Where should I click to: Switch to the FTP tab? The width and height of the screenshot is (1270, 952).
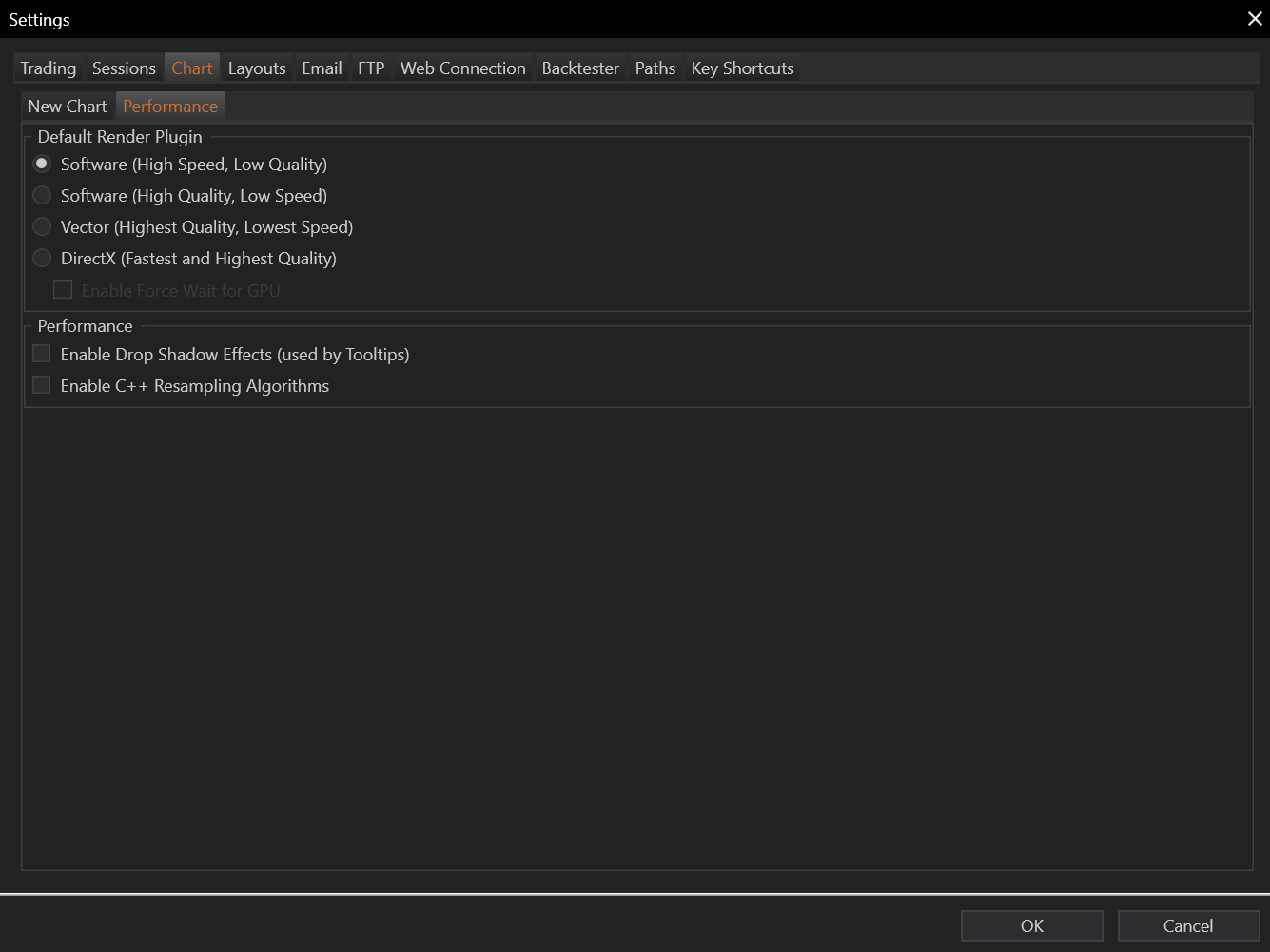click(x=371, y=68)
